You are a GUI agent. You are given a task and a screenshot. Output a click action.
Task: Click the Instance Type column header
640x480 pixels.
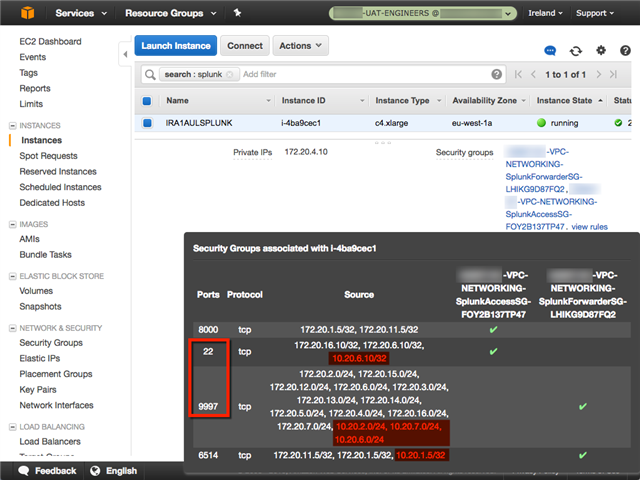(x=402, y=101)
